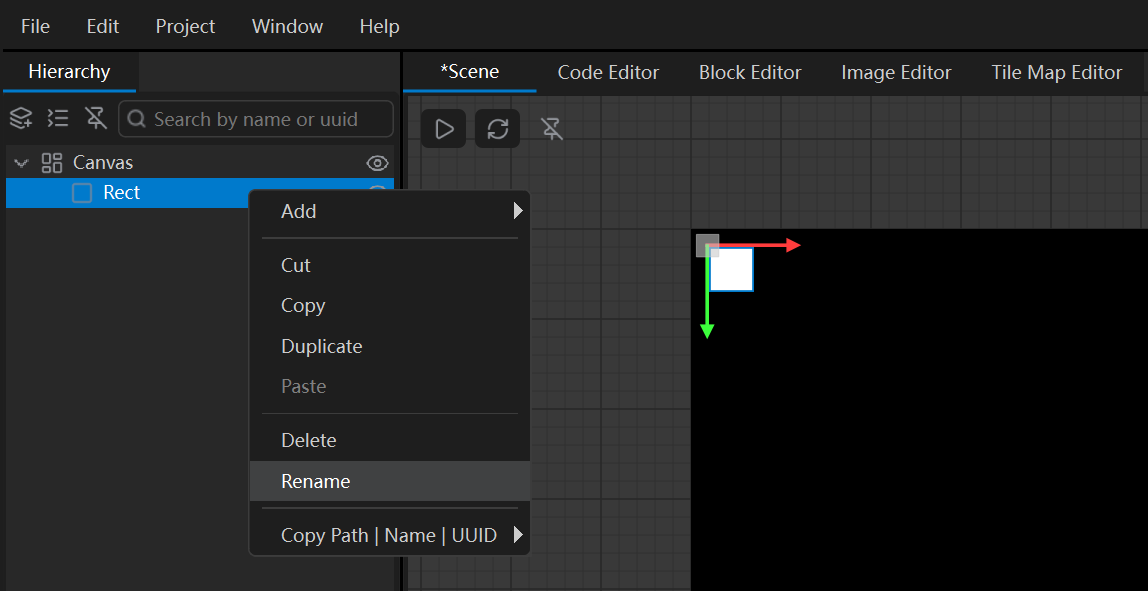Open the File menu
This screenshot has height=591, width=1148.
[36, 26]
